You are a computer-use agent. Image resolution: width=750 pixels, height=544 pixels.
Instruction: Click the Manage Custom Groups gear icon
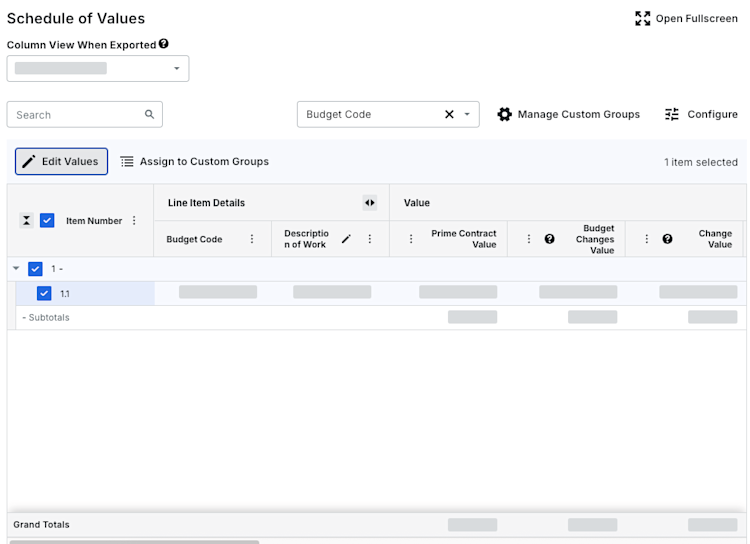(504, 114)
